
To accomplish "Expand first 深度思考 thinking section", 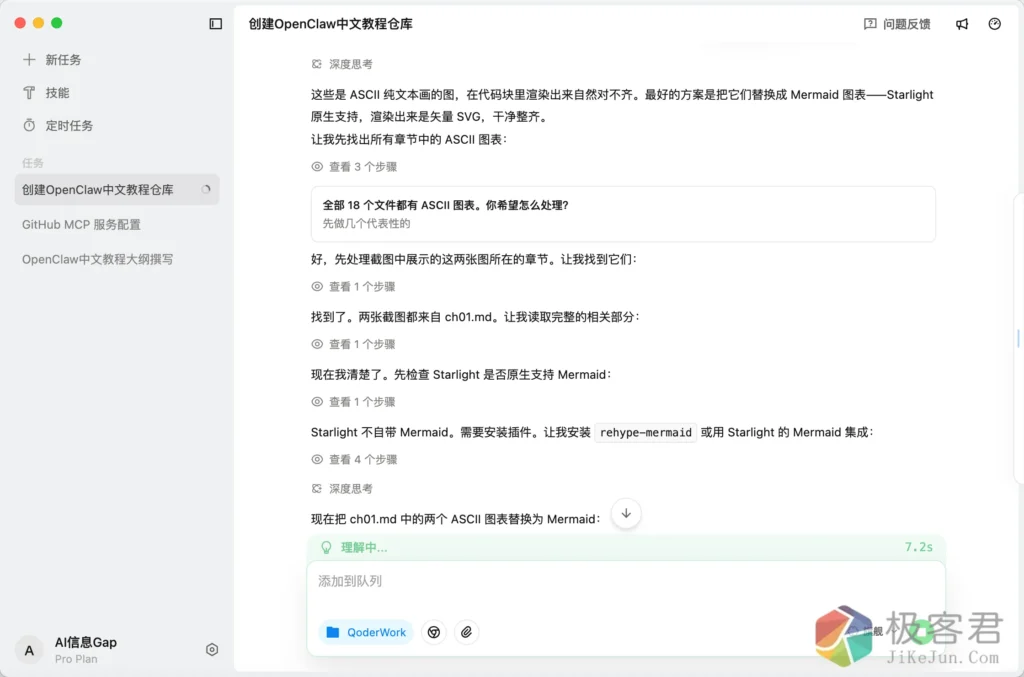I will (343, 64).
